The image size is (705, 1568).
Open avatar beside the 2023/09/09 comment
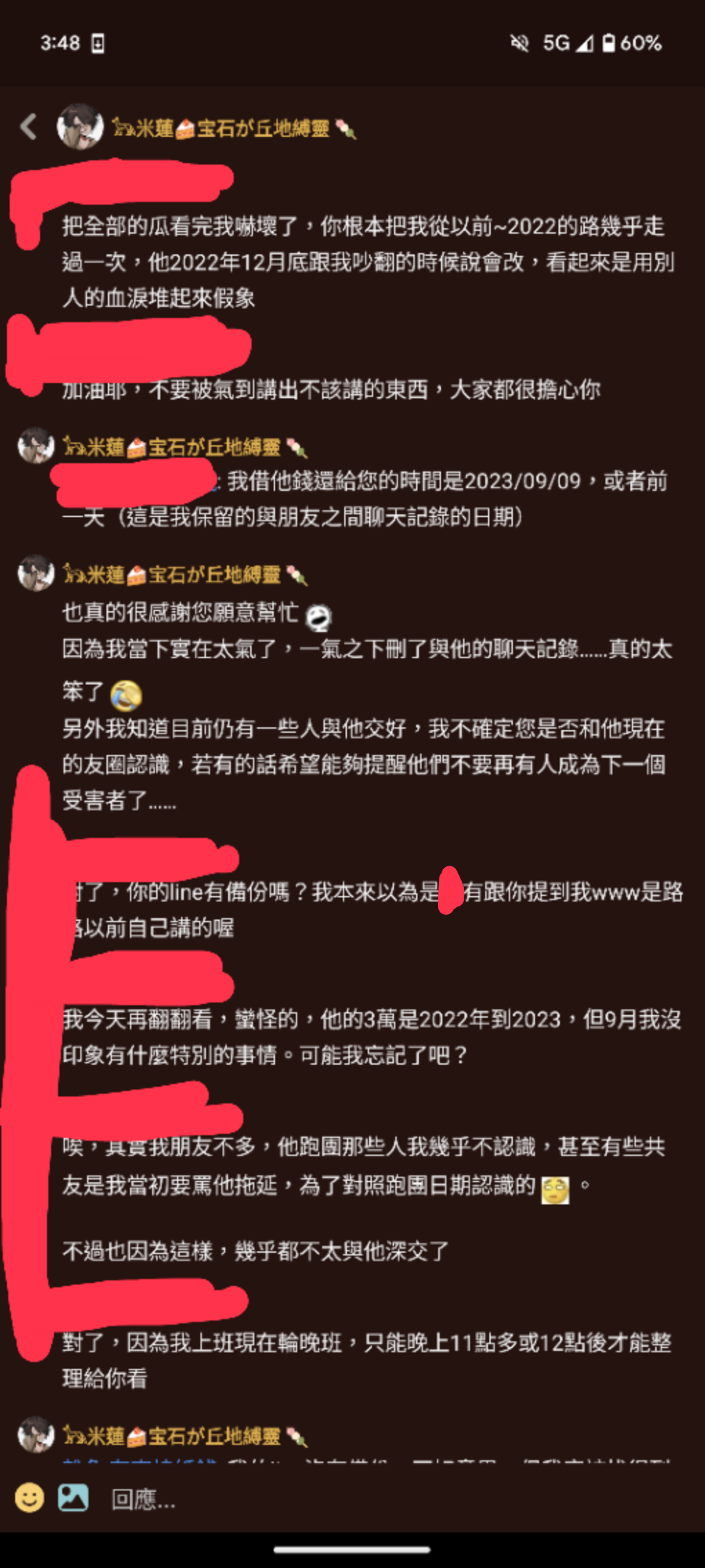pyautogui.click(x=36, y=446)
